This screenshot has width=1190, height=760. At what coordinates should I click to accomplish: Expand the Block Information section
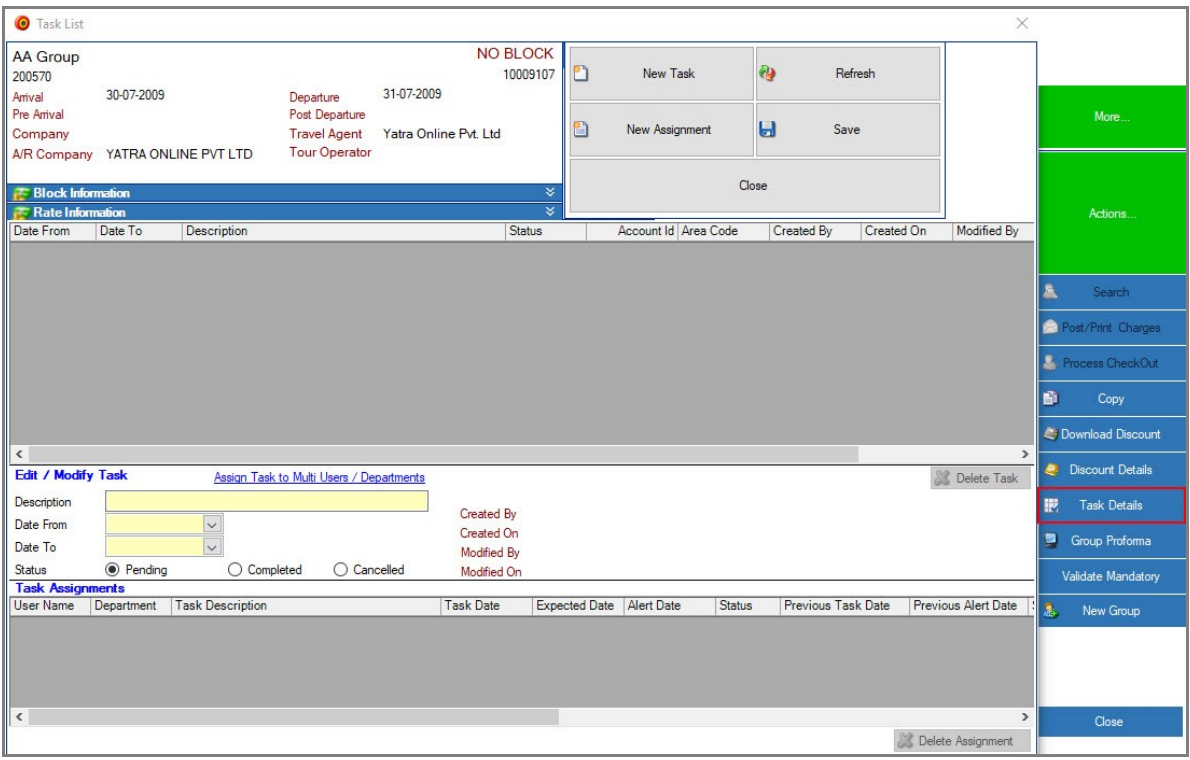coord(548,193)
